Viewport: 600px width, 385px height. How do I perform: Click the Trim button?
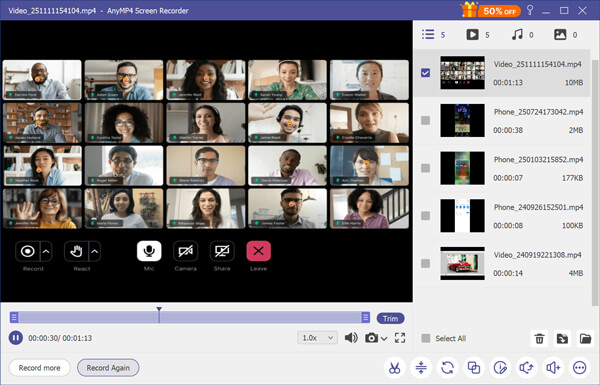390,318
